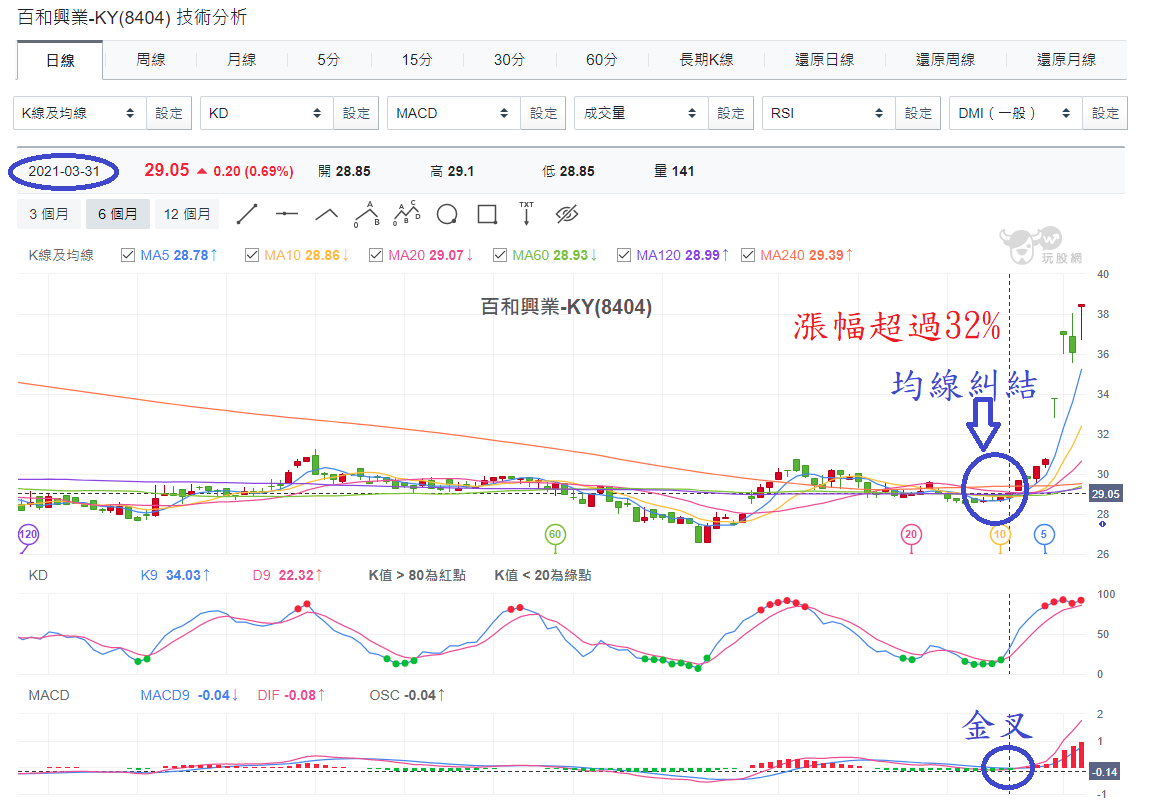The width and height of the screenshot is (1151, 802).
Task: Open the DMI indicator dropdown
Action: 1015,113
